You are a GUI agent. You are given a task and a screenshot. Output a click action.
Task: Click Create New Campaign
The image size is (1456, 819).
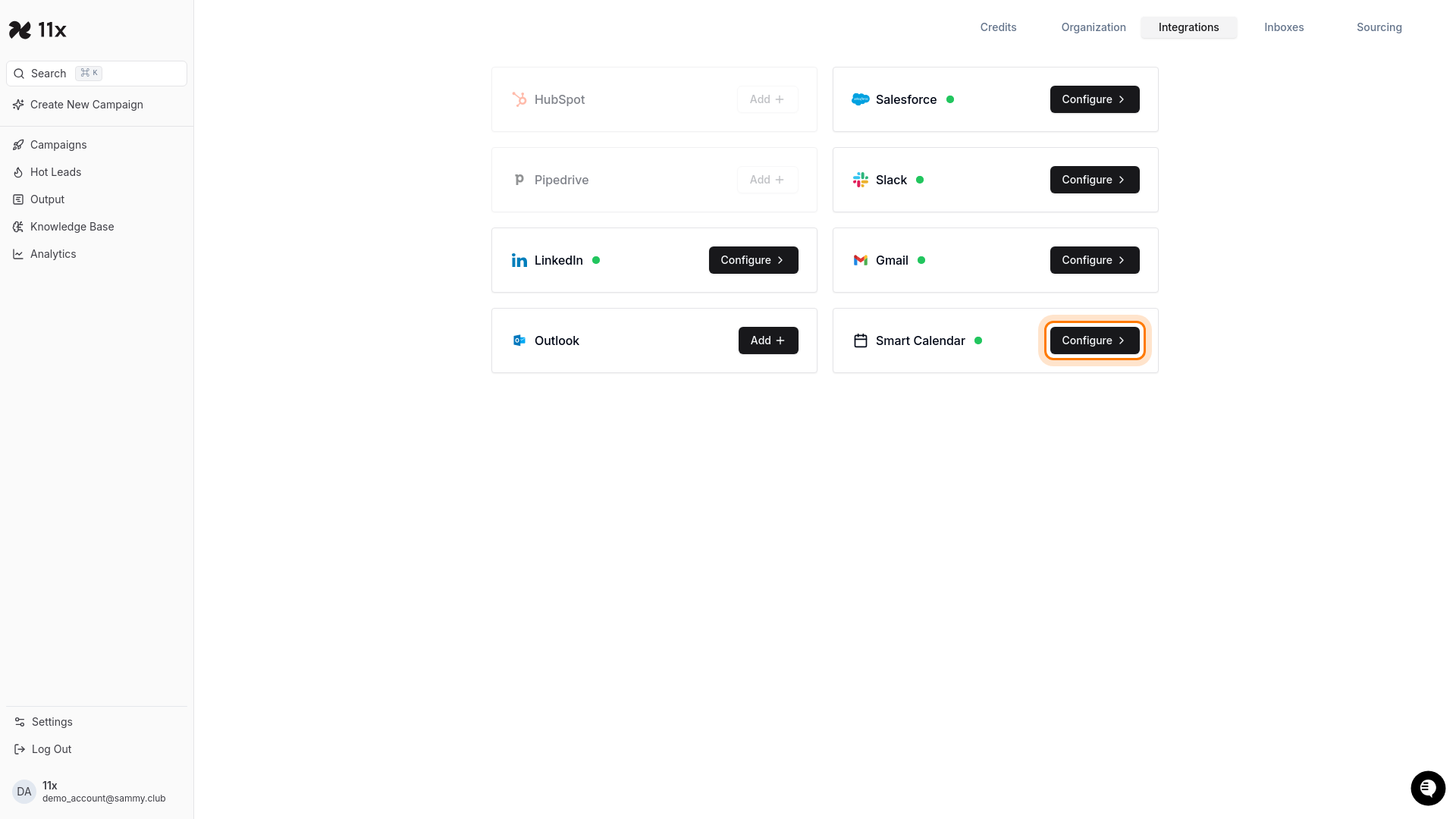tap(96, 105)
